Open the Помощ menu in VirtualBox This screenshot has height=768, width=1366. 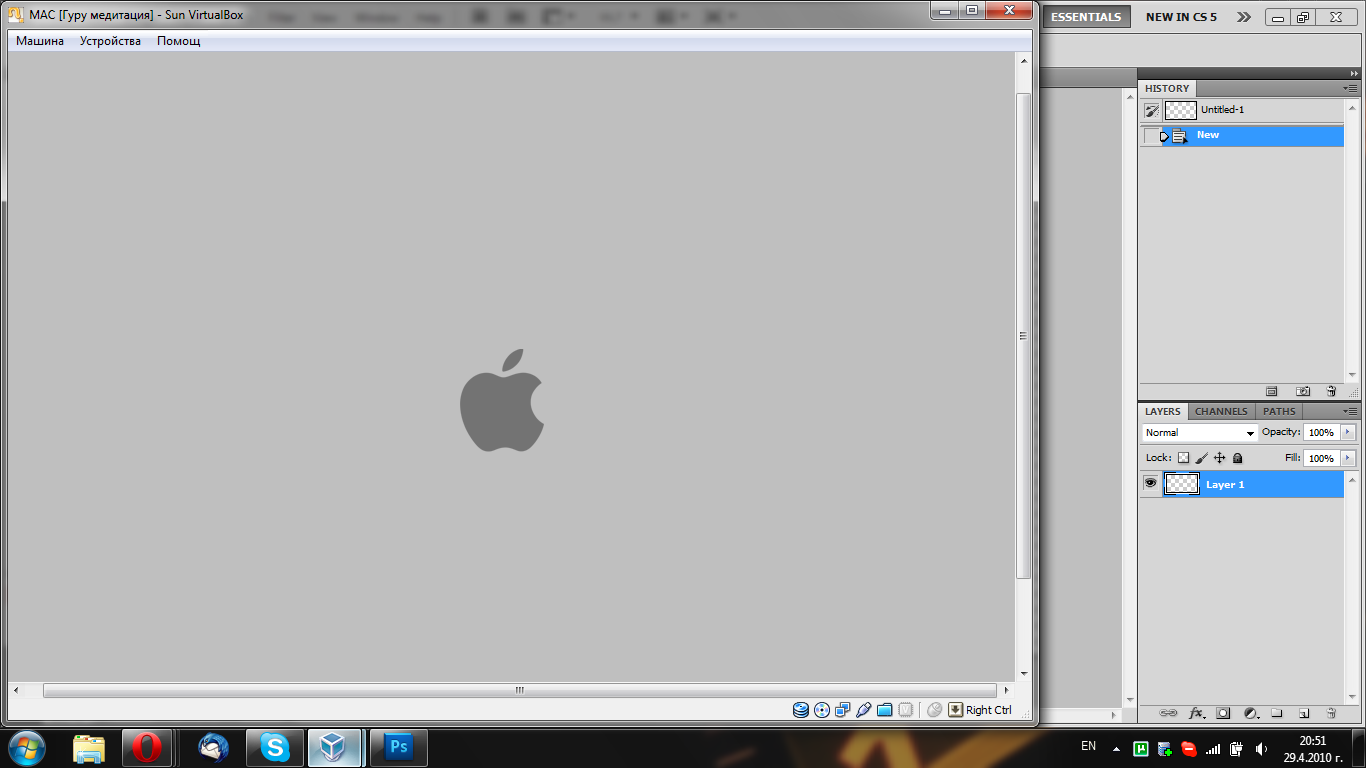click(x=179, y=41)
